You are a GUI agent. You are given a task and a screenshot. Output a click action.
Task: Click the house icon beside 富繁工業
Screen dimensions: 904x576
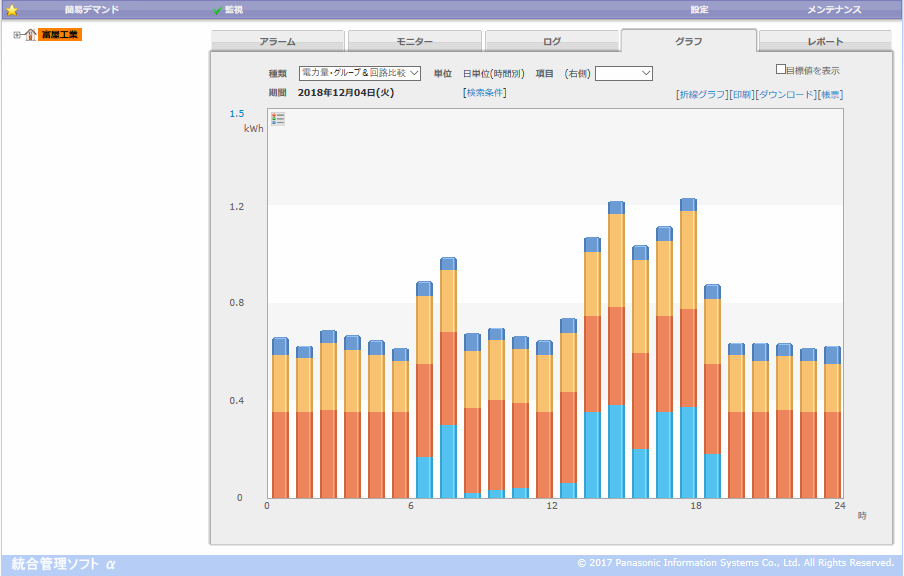click(30, 35)
